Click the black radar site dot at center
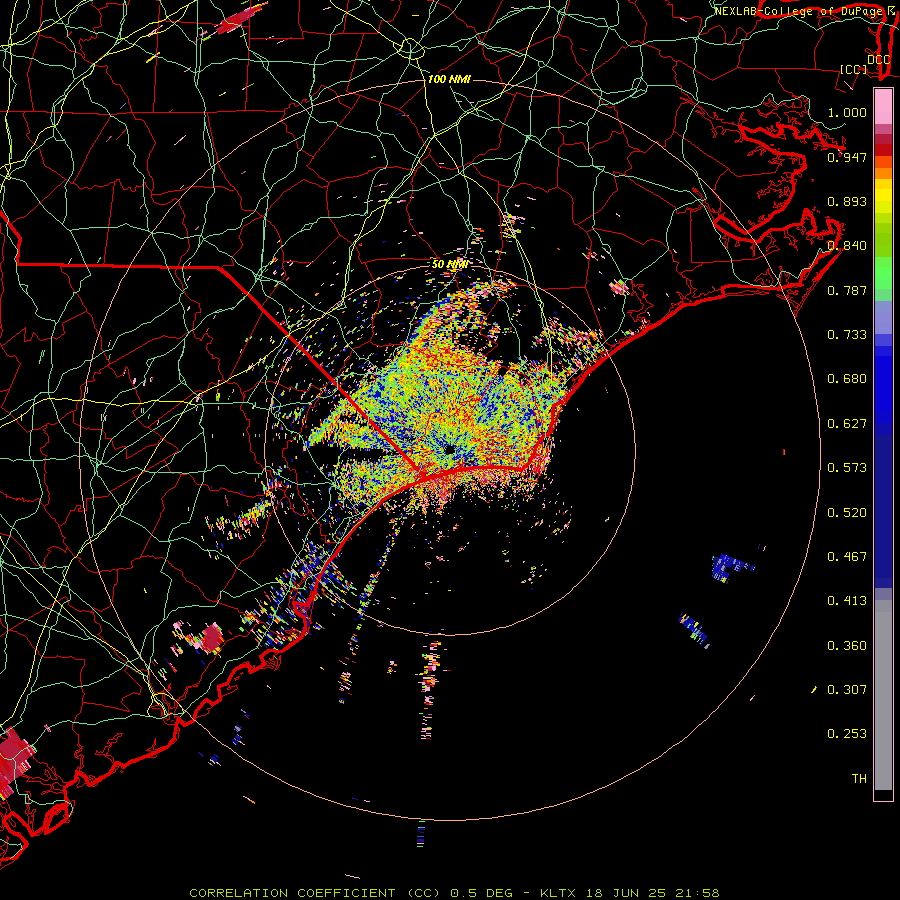Screen dimensions: 900x900 [449, 449]
